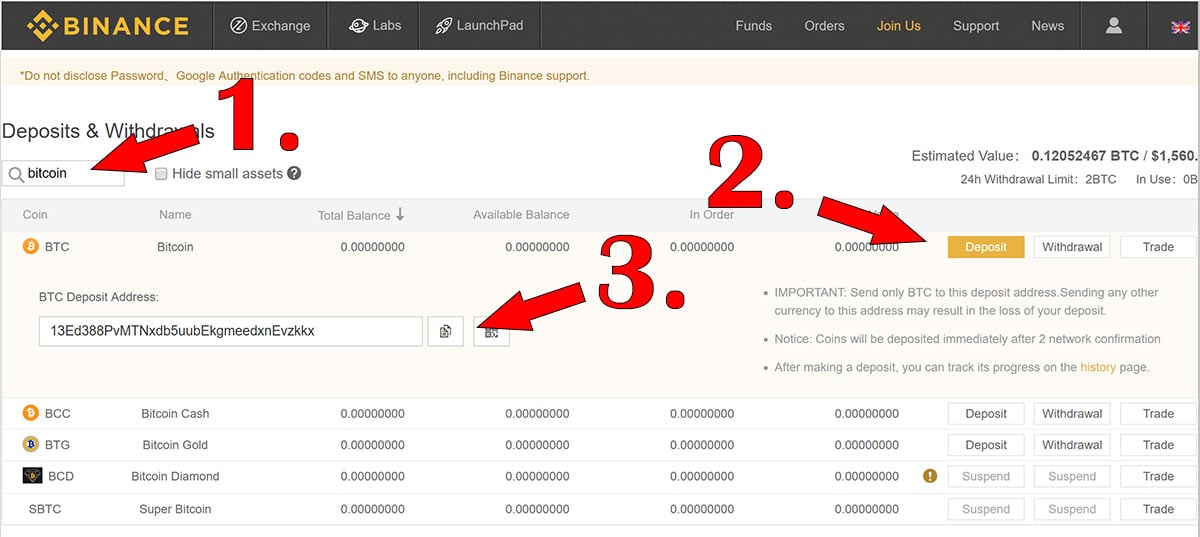Copy the BTC deposit address
Image resolution: width=1200 pixels, height=537 pixels.
445,331
